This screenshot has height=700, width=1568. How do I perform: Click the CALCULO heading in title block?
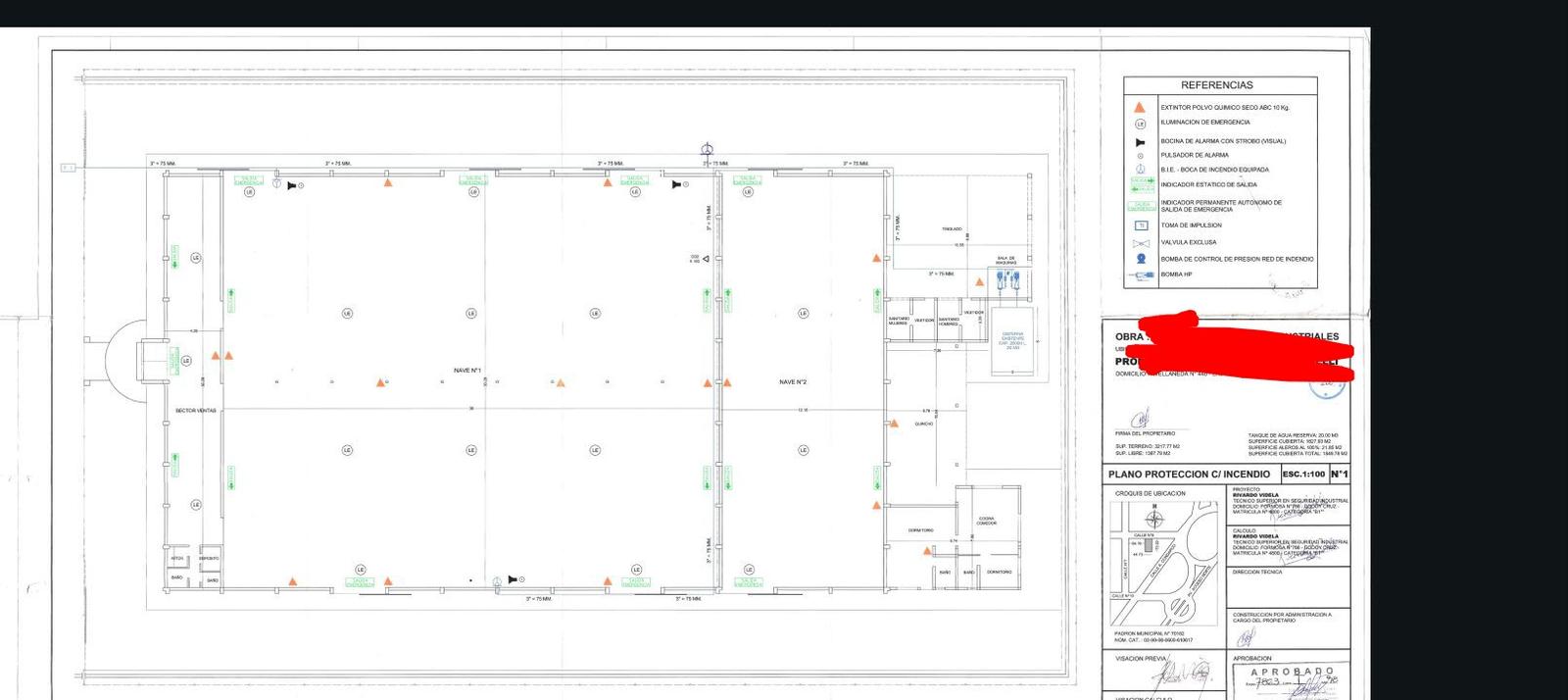[x=1245, y=530]
